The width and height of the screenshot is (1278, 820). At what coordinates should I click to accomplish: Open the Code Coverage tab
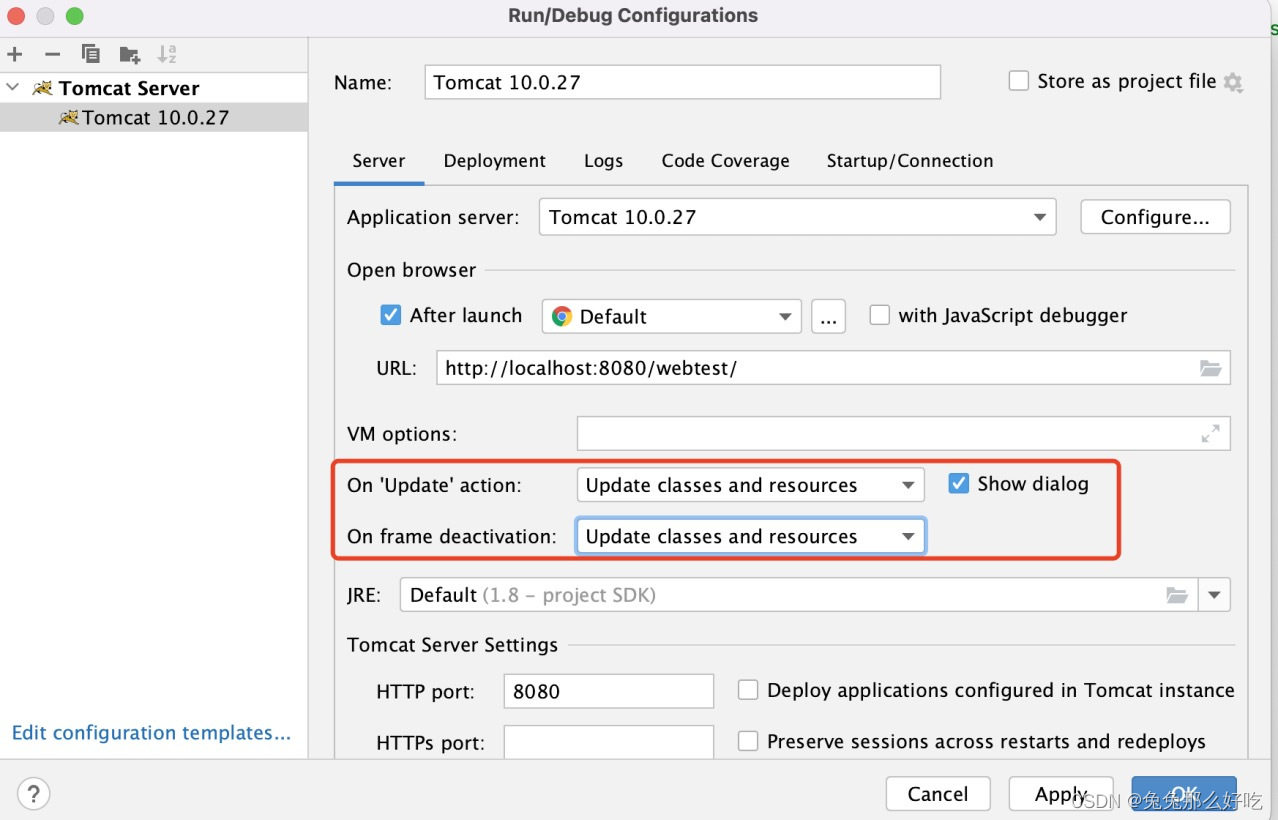[725, 161]
